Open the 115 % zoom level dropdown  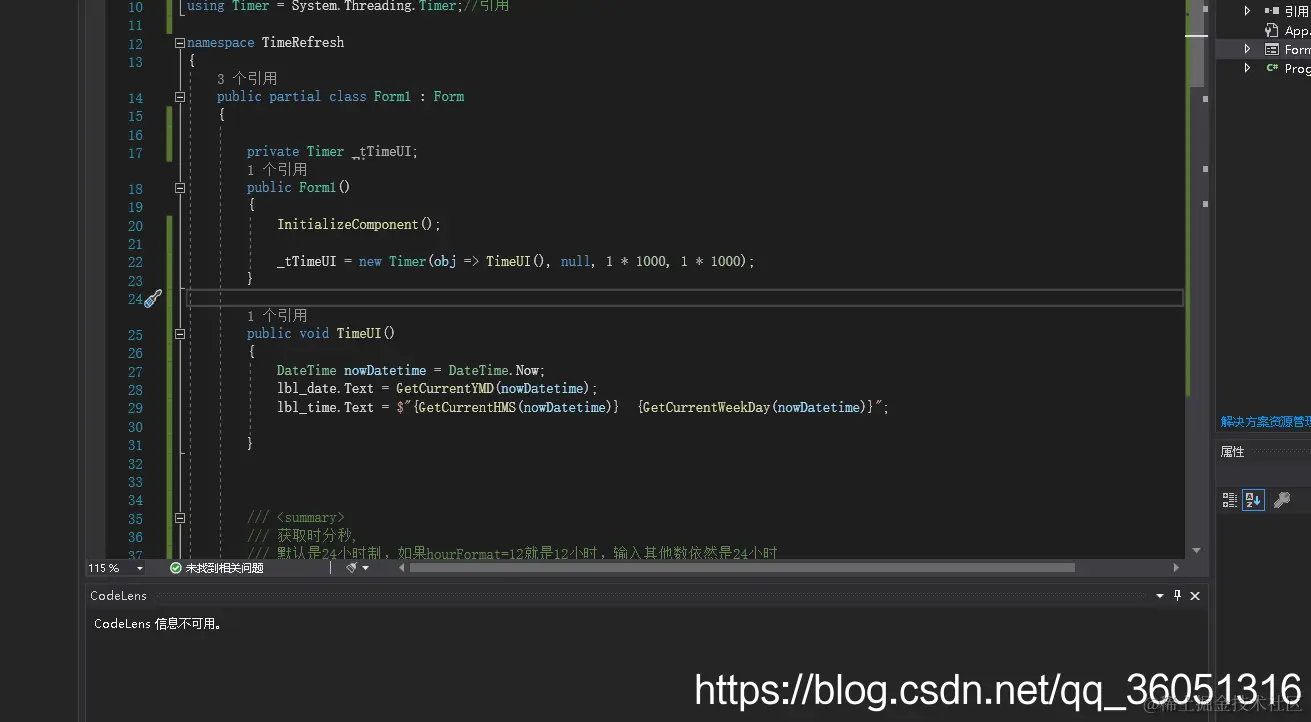[116, 568]
